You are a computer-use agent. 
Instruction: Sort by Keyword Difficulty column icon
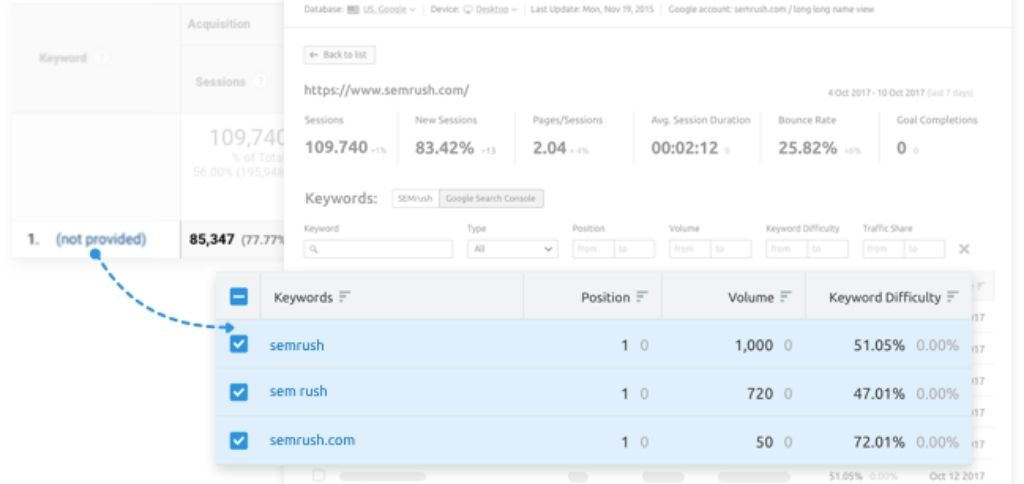tap(953, 297)
